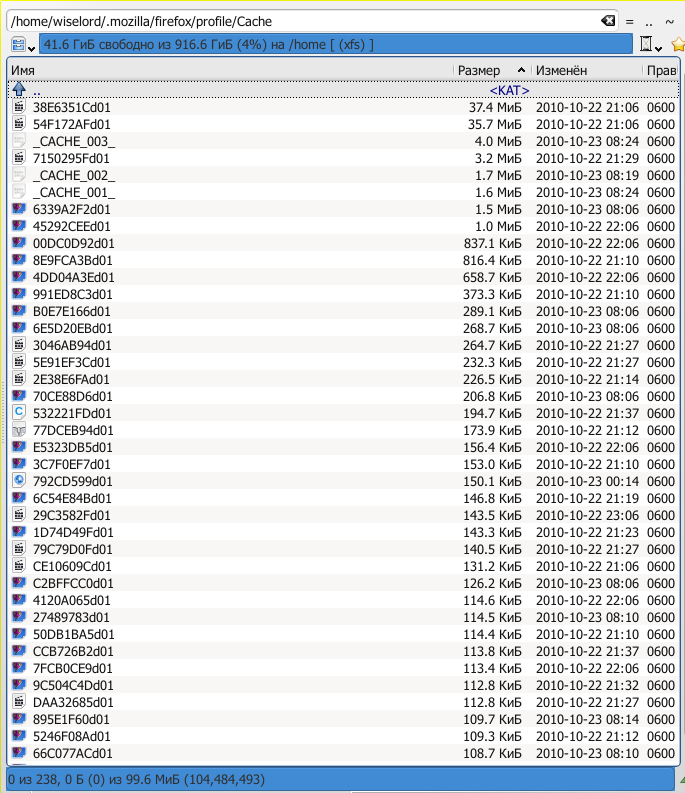Click the size value 837.1 КиБ
Image resolution: width=685 pixels, height=793 pixels.
[x=492, y=243]
